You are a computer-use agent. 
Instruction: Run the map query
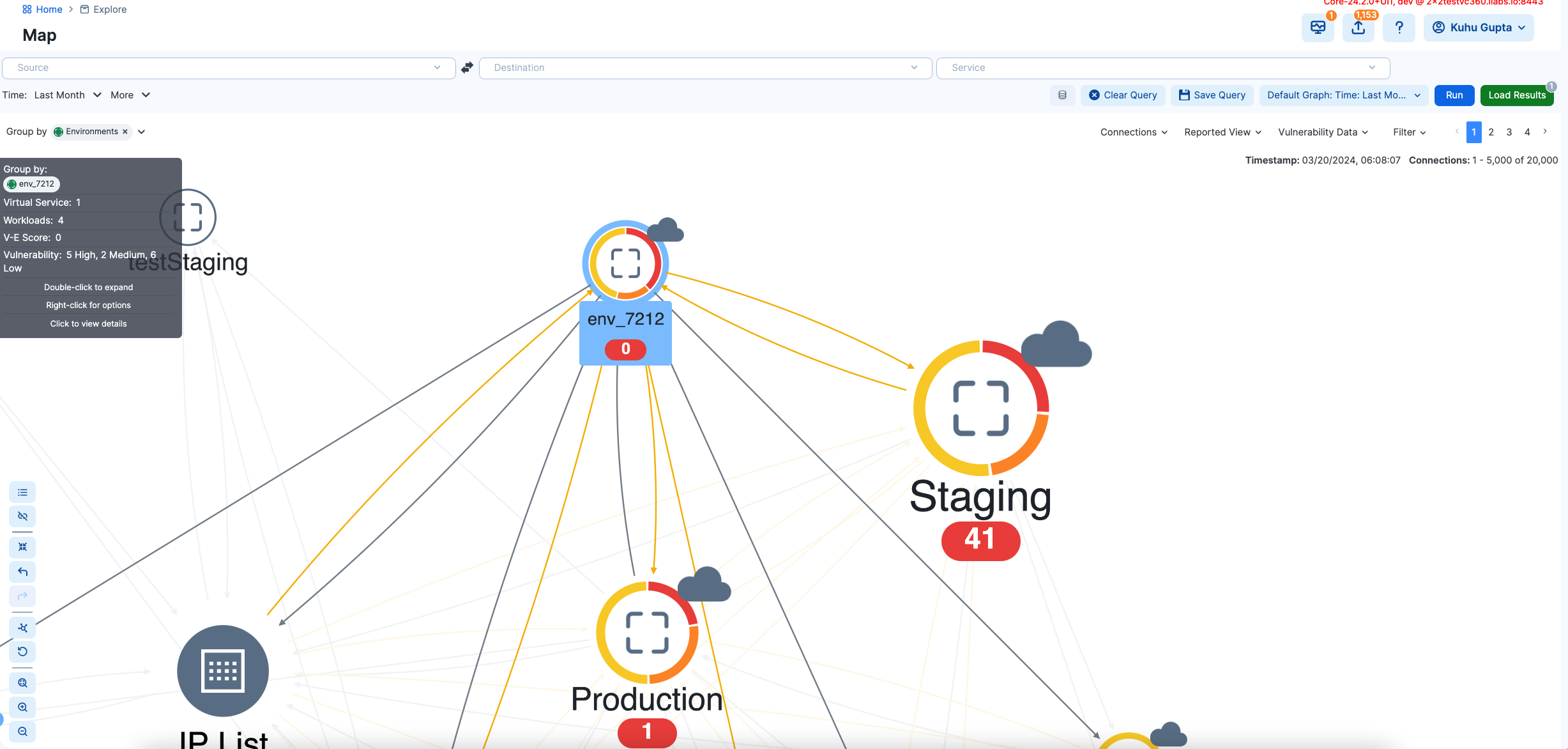[1454, 95]
